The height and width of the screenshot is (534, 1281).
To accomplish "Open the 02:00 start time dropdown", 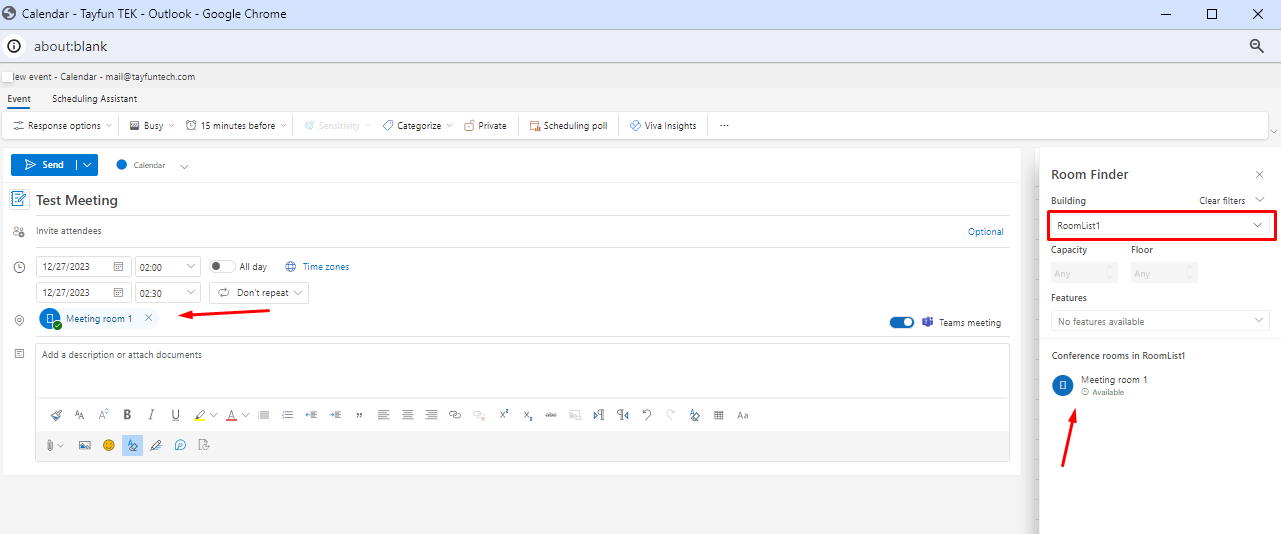I will (168, 267).
